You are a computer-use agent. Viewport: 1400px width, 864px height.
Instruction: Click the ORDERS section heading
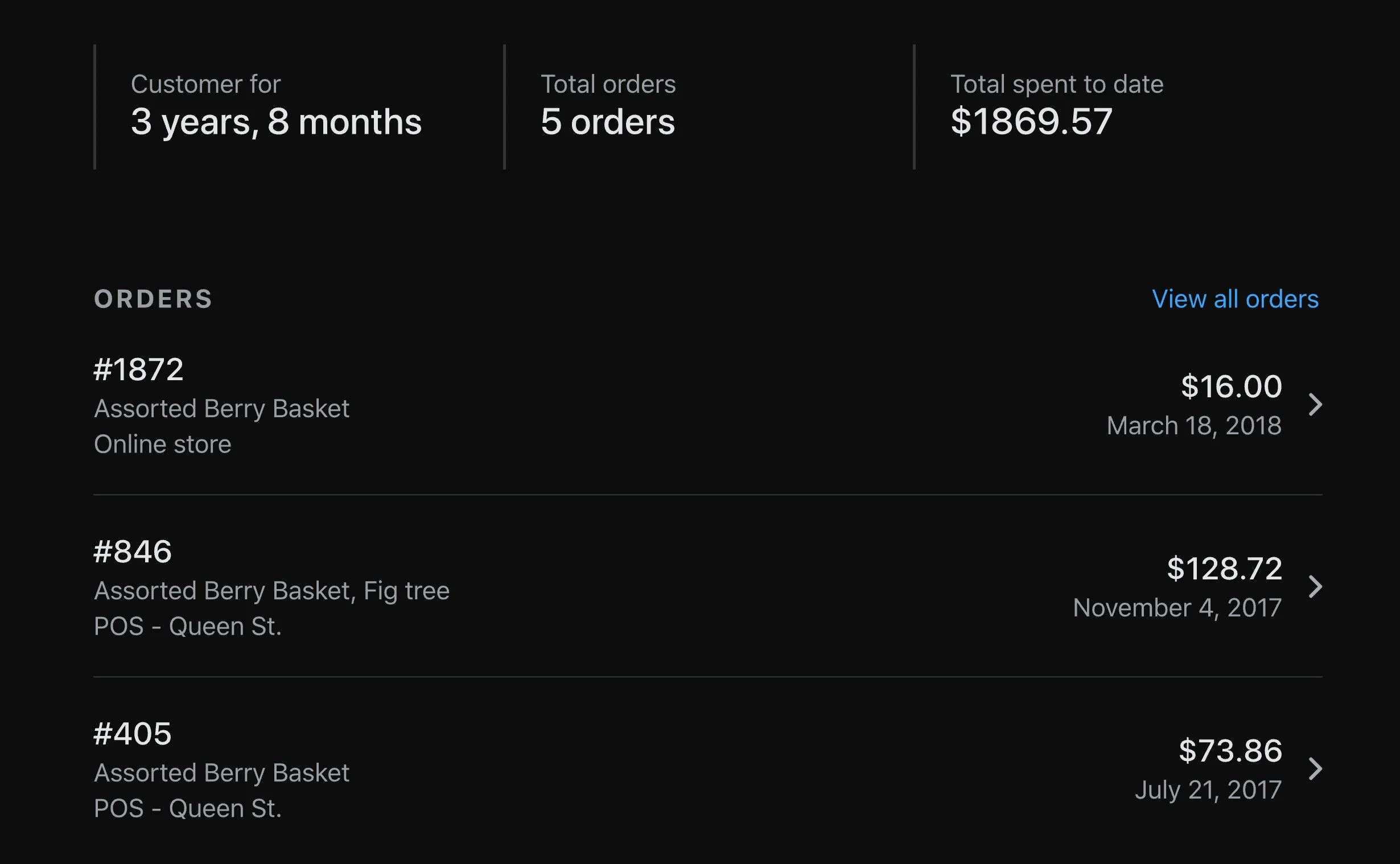[153, 299]
